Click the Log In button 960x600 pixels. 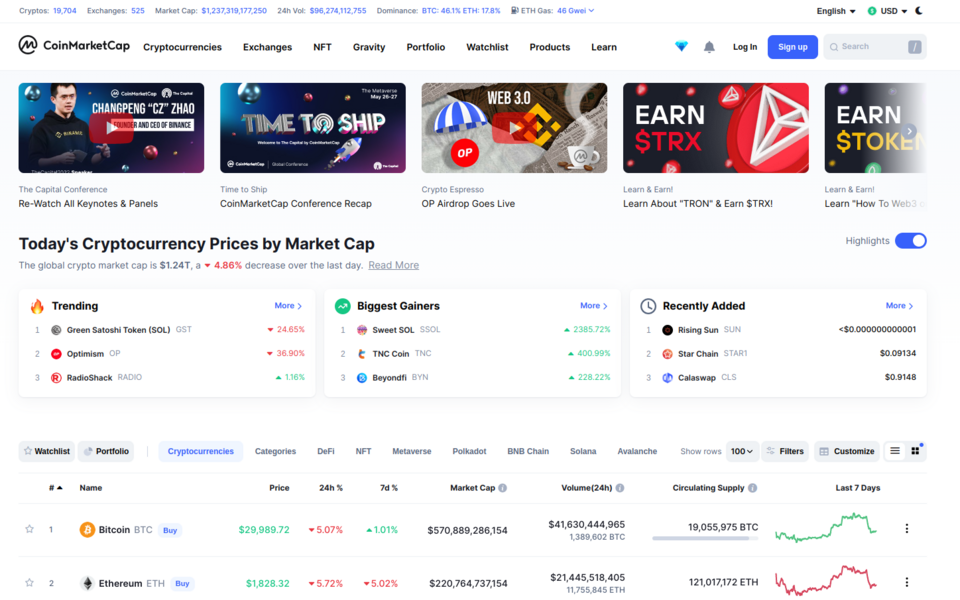[x=745, y=47]
